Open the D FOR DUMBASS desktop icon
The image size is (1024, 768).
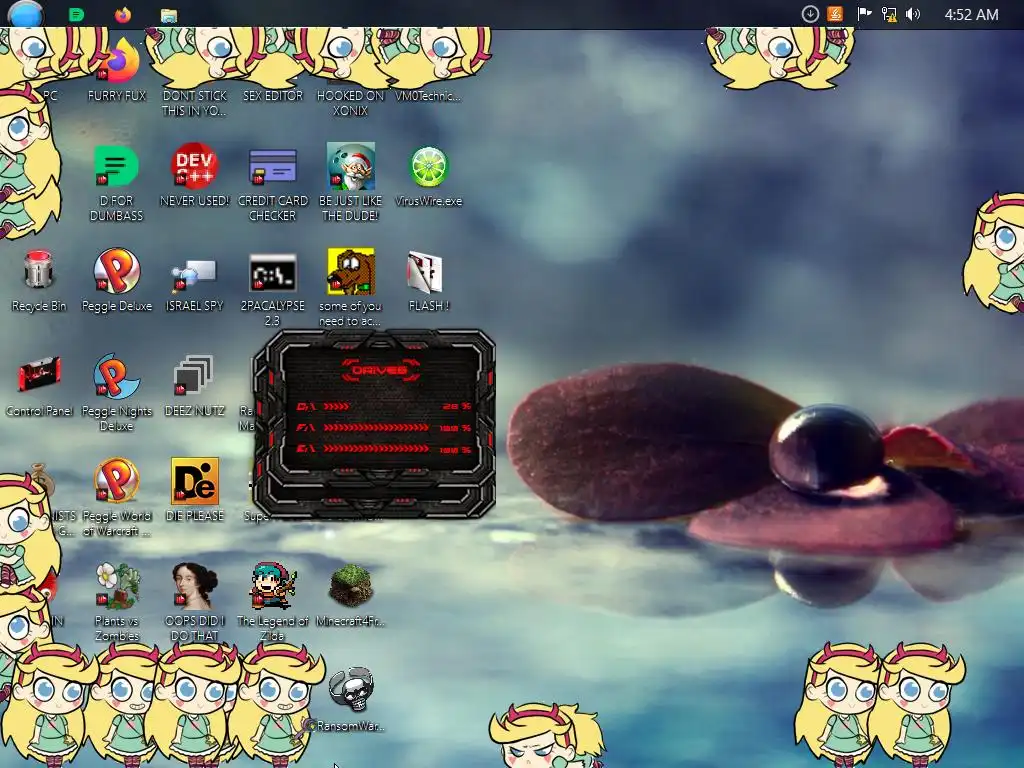coord(116,167)
